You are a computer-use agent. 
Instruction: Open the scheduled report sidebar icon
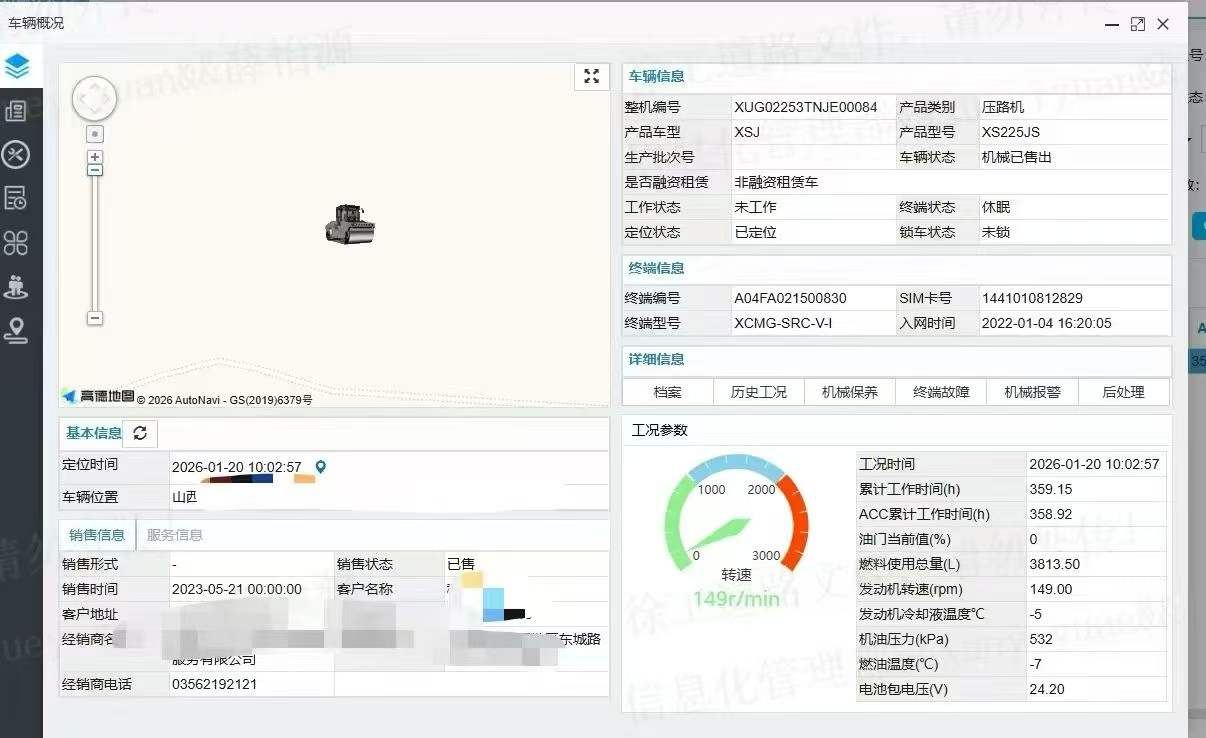[x=16, y=198]
